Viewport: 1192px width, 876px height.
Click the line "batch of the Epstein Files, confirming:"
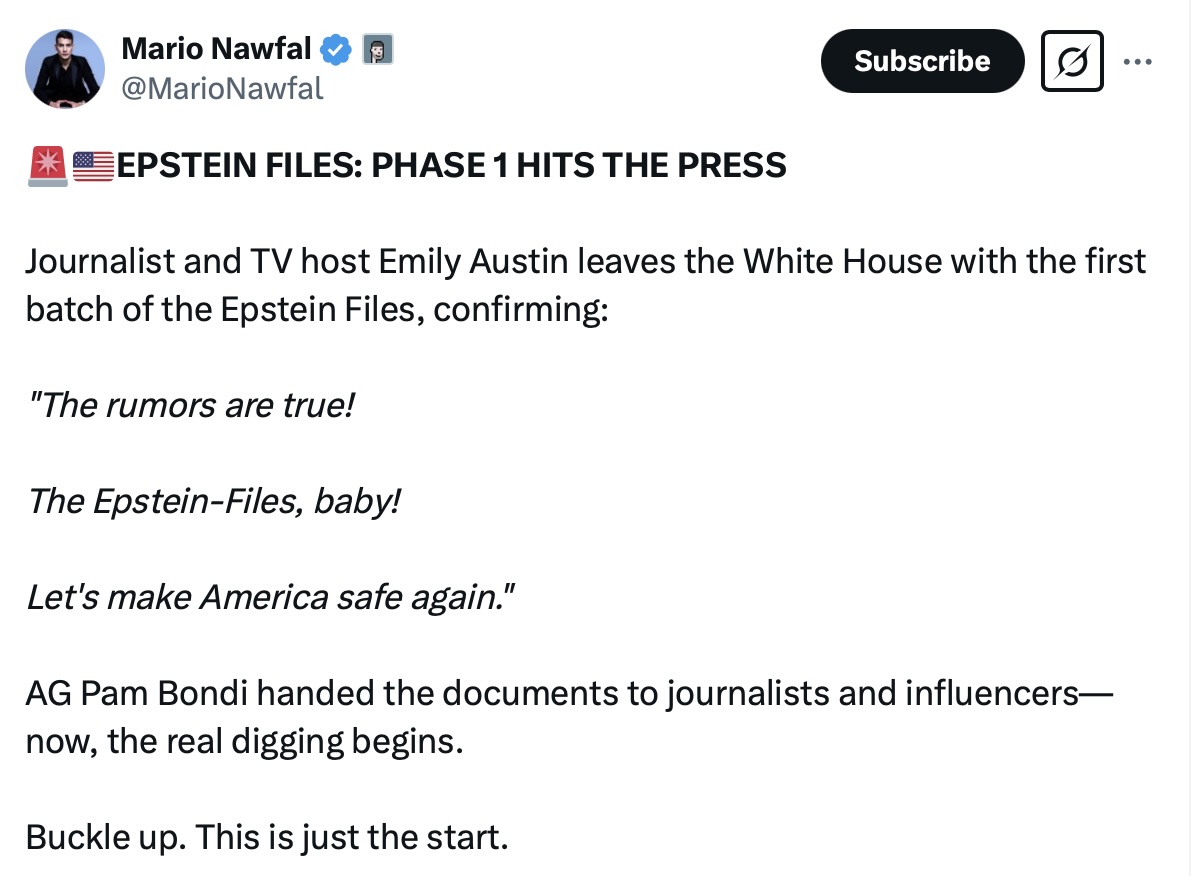tap(316, 310)
